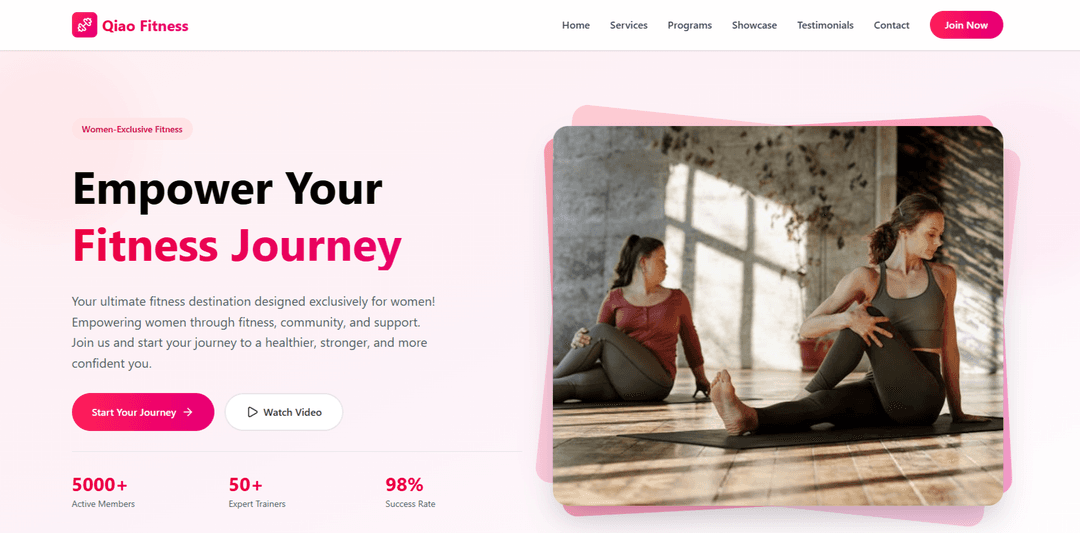
Task: Click the 5000+ Active Members stat
Action: point(103,492)
